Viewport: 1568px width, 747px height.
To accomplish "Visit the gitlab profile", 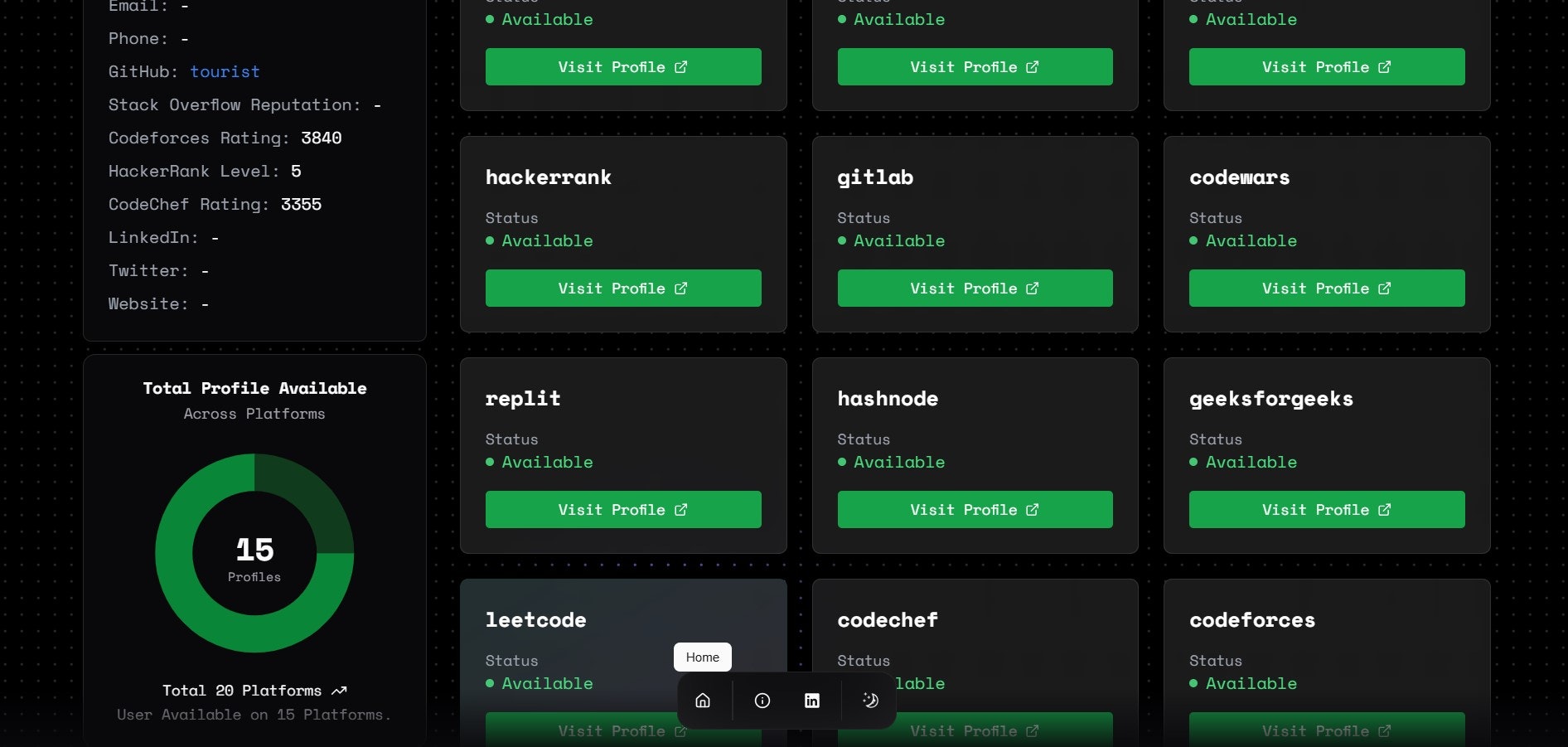I will coord(975,288).
